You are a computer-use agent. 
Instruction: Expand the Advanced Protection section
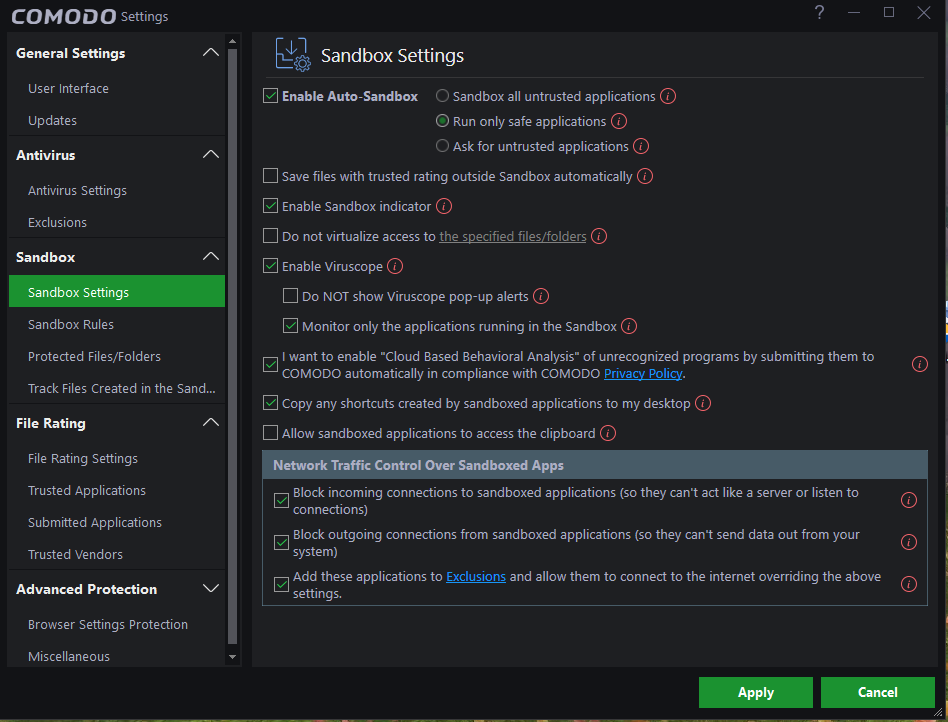coord(210,589)
